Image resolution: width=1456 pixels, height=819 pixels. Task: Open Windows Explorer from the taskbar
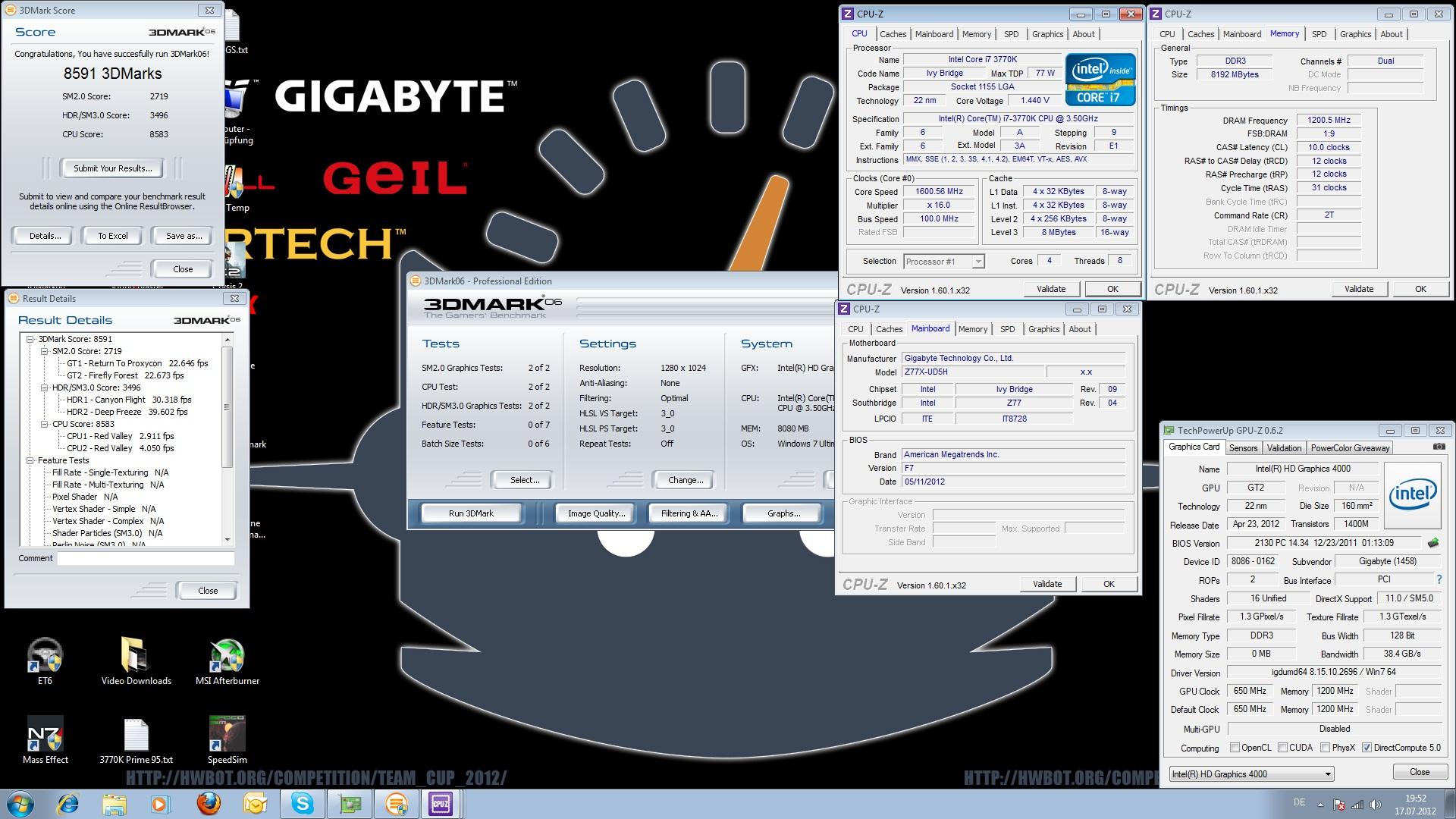click(115, 804)
